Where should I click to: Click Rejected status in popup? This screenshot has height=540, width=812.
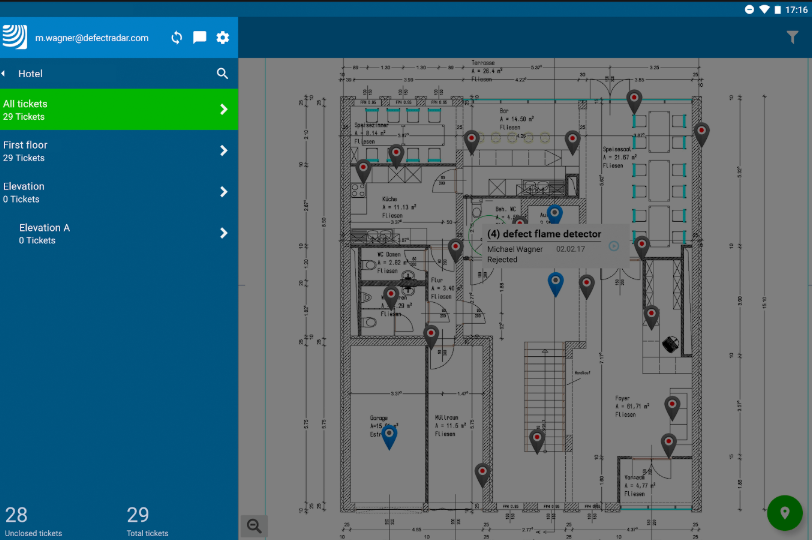[x=502, y=260]
